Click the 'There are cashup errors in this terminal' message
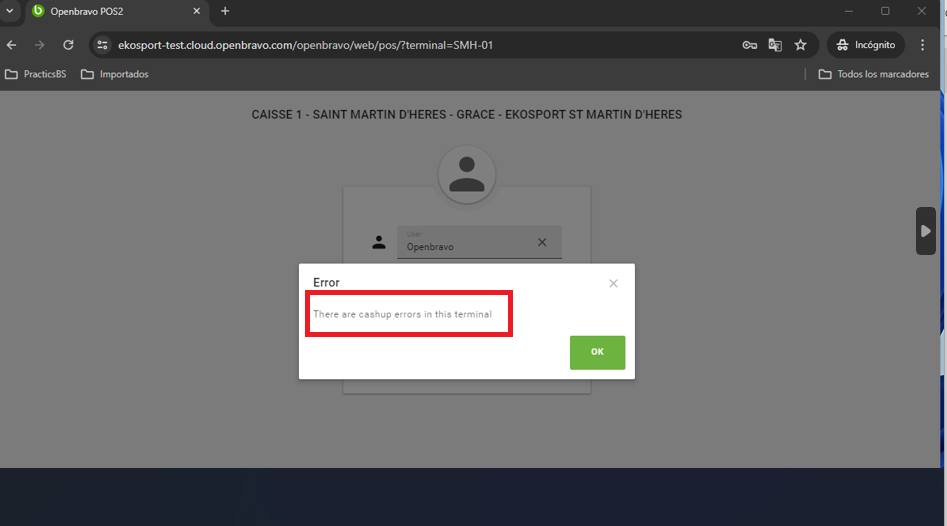 (x=402, y=314)
